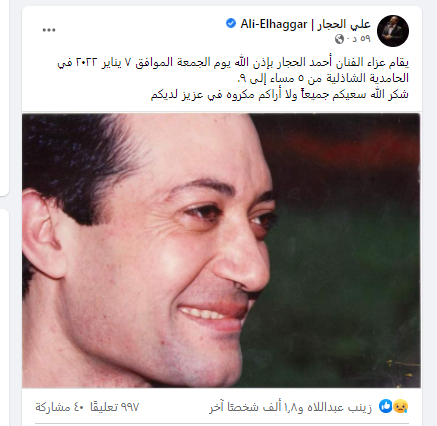The width and height of the screenshot is (437, 426).
Task: View the ٤٠ مشاركة shares
Action: pyautogui.click(x=60, y=407)
